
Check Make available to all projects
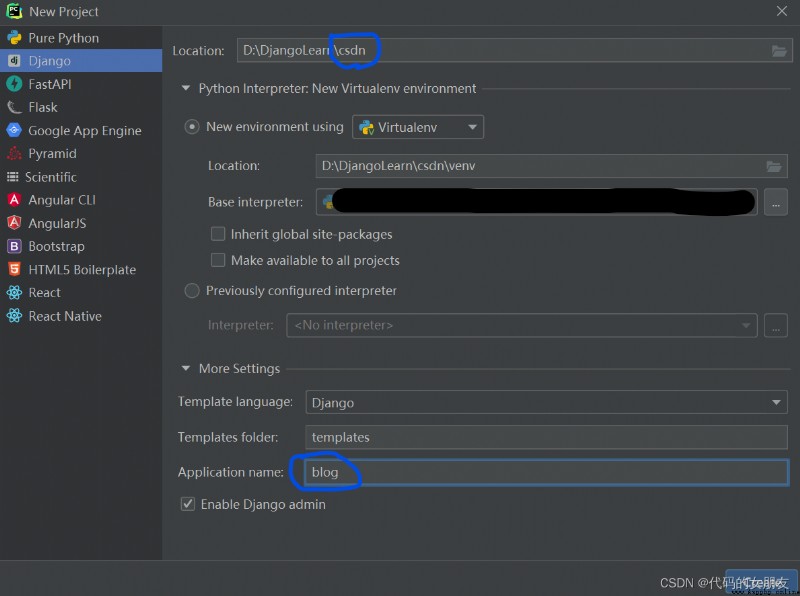coord(218,260)
